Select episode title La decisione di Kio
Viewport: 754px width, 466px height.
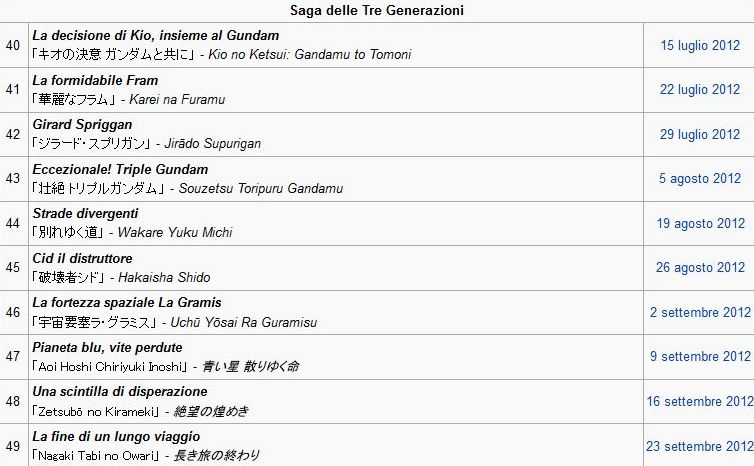point(156,36)
